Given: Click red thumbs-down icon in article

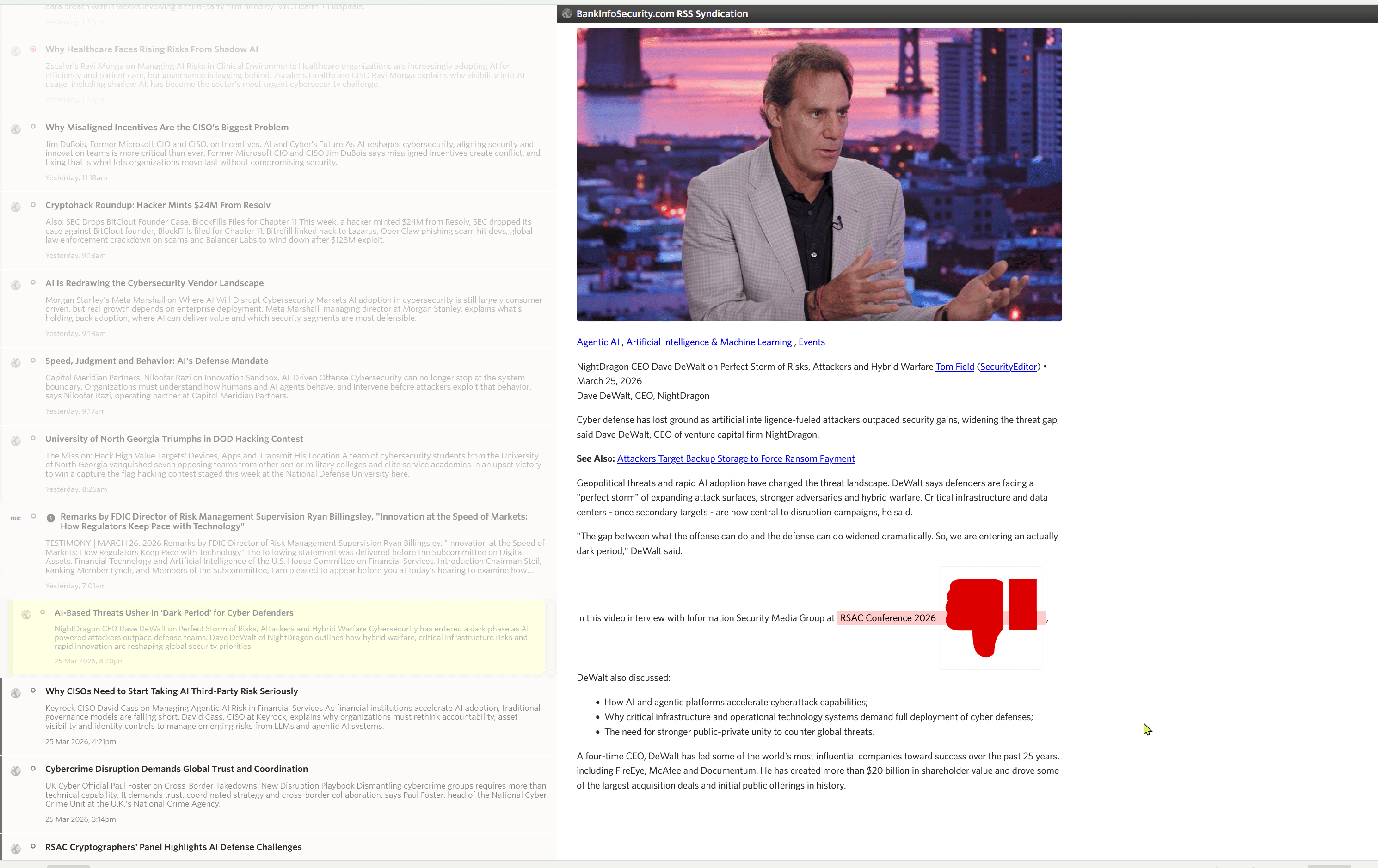Looking at the screenshot, I should 990,617.
